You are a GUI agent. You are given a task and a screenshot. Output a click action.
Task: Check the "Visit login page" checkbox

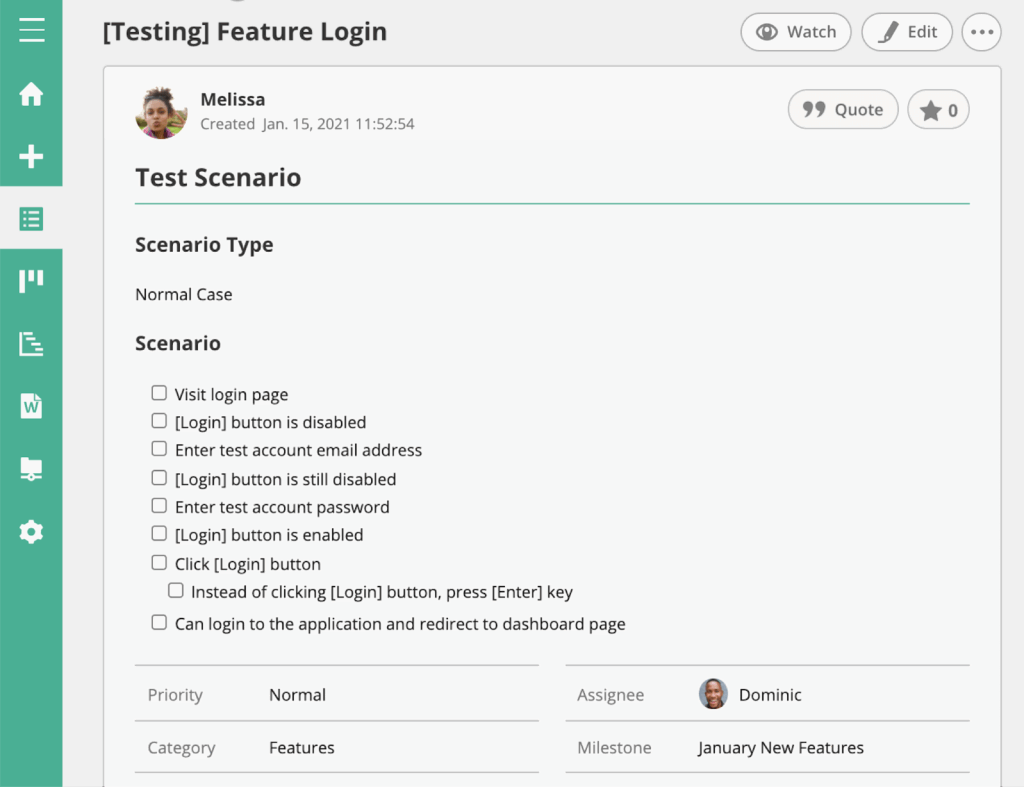(x=159, y=393)
